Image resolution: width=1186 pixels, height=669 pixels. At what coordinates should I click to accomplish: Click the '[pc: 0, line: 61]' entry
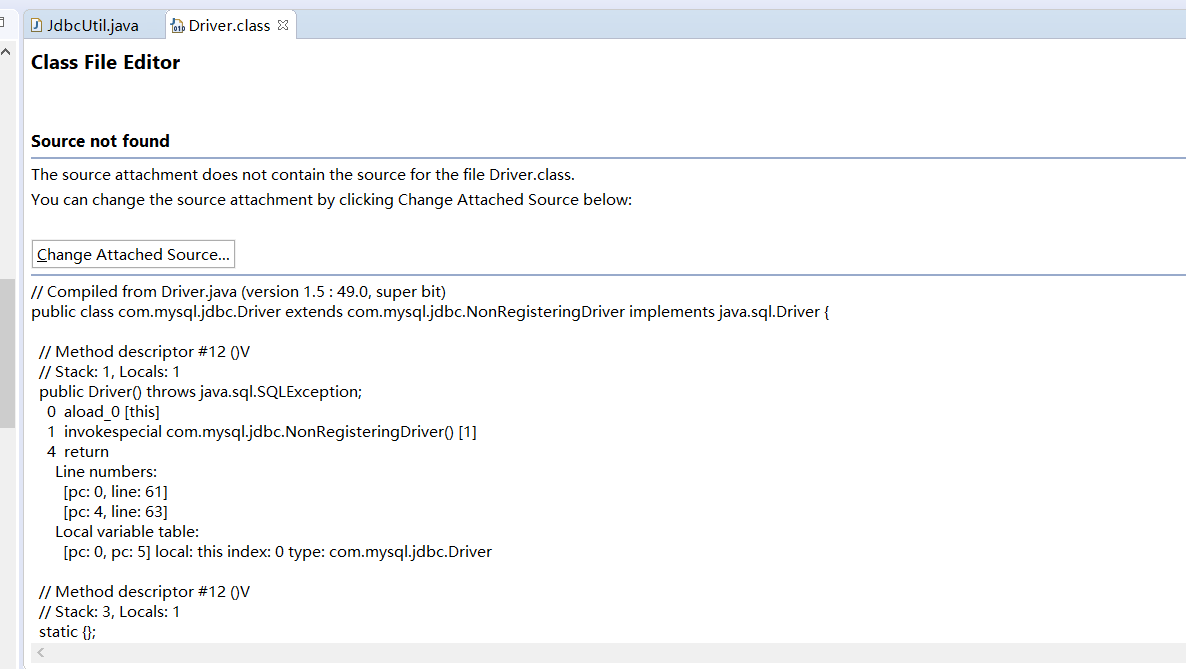tap(116, 492)
